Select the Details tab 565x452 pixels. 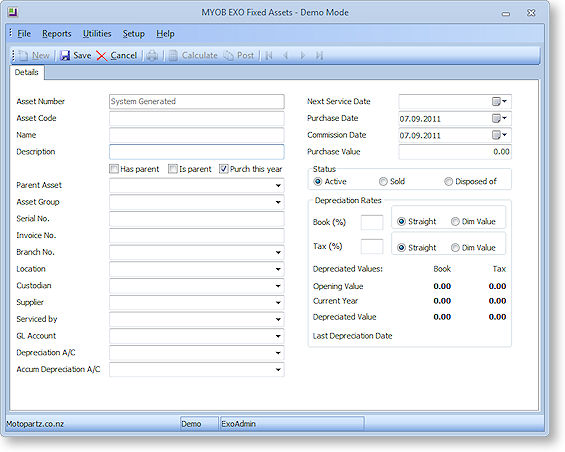click(x=27, y=72)
